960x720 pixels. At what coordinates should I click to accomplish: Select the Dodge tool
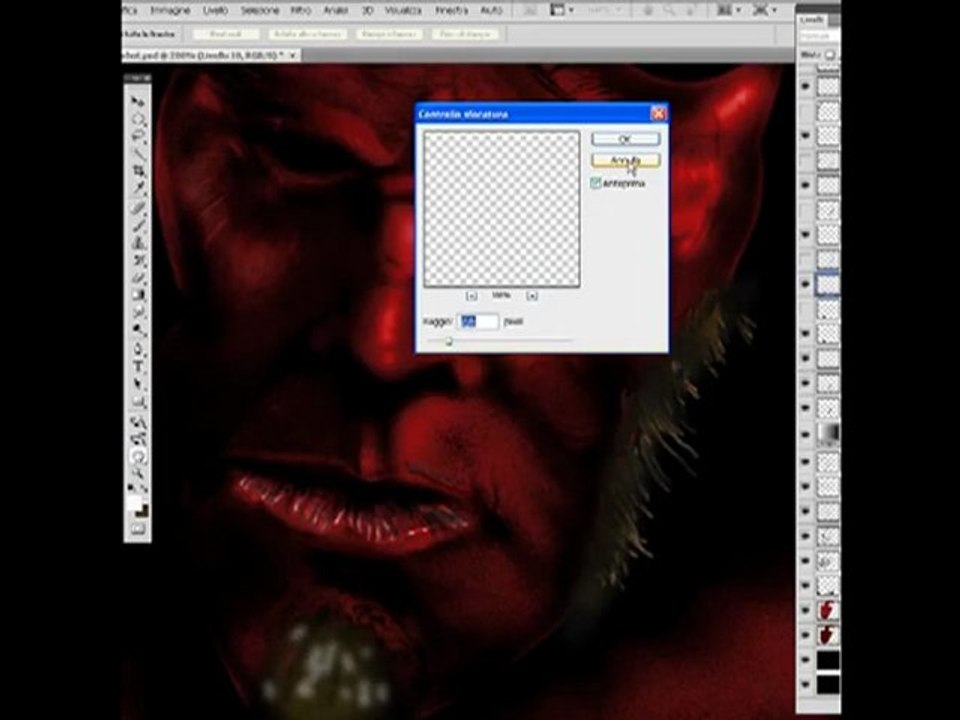pyautogui.click(x=138, y=331)
